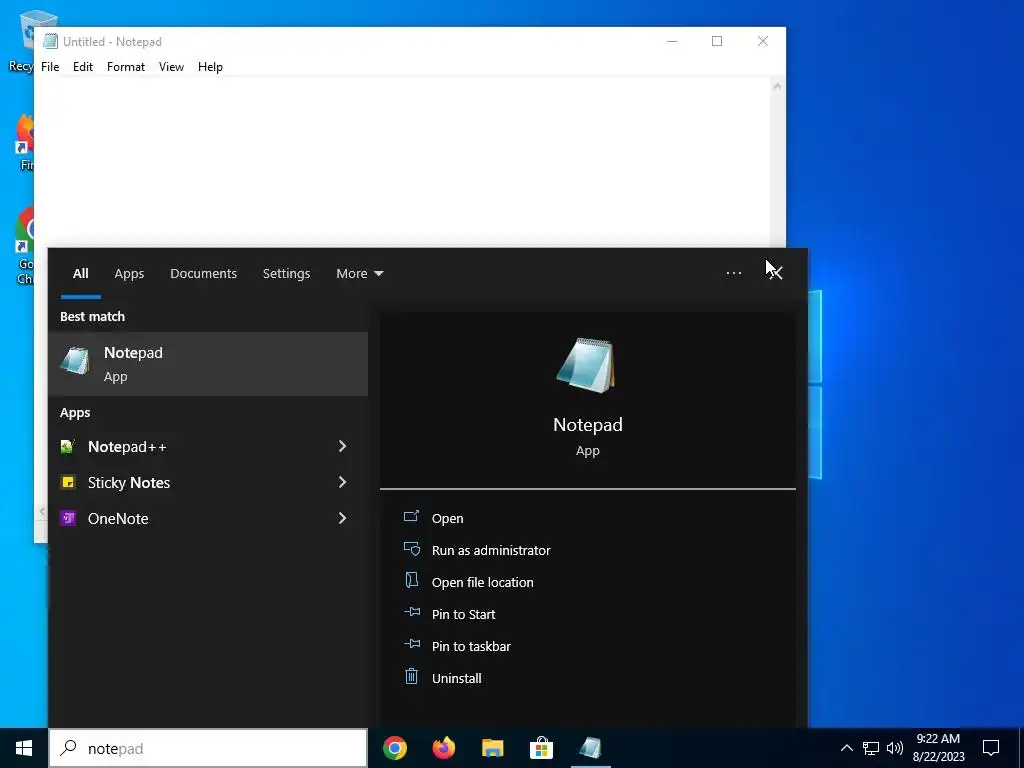The width and height of the screenshot is (1024, 768).
Task: Open the notification center icon
Action: (x=991, y=748)
